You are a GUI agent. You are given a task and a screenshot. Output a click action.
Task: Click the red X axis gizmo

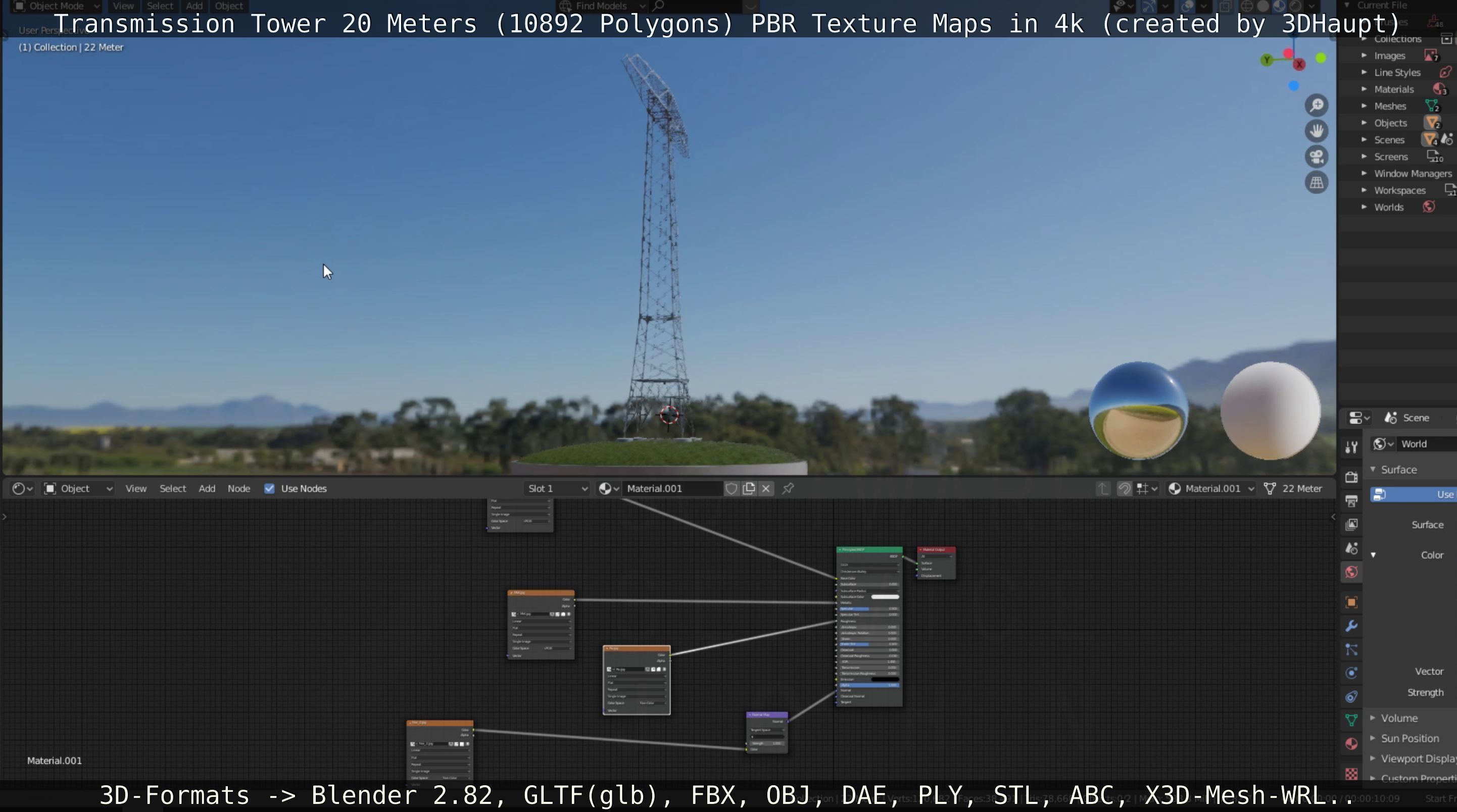(1299, 65)
